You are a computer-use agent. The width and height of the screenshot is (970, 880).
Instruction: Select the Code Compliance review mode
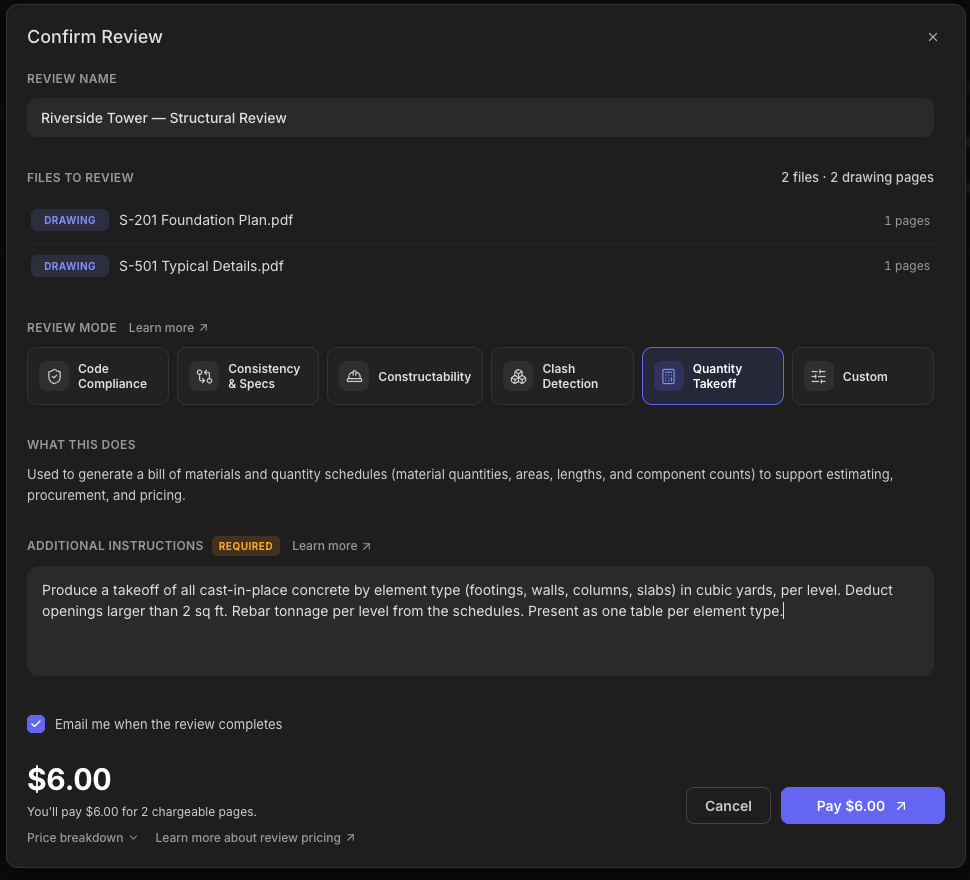(x=98, y=376)
